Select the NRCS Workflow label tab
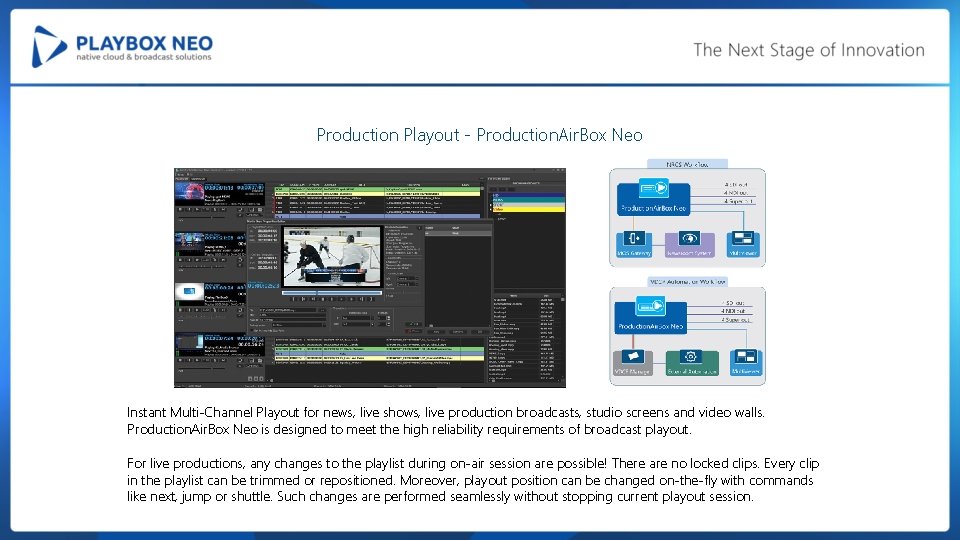Screen dimensions: 960x540 687,164
